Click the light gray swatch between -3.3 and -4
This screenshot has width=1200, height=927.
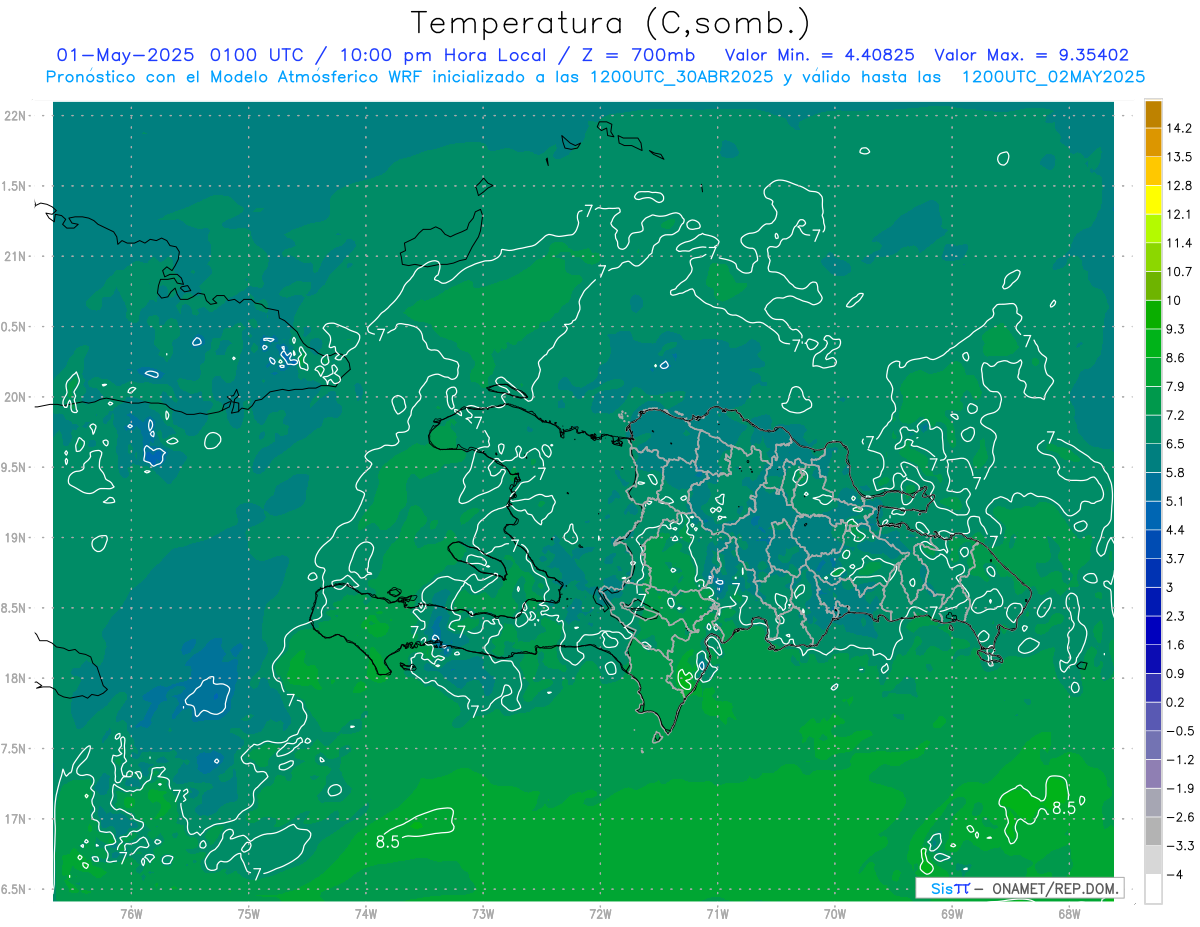point(1153,860)
